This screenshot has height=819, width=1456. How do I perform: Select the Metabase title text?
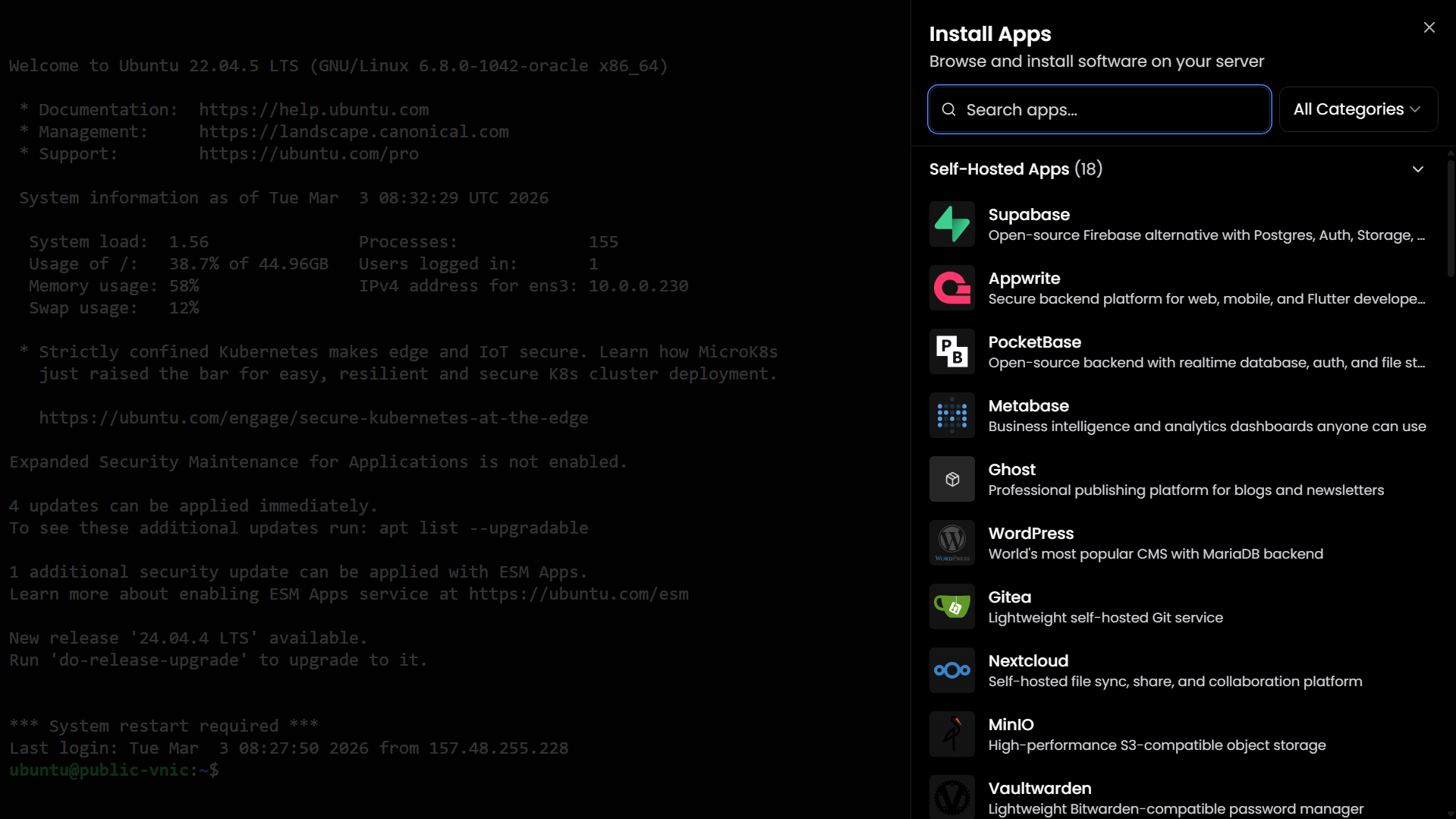(1028, 406)
